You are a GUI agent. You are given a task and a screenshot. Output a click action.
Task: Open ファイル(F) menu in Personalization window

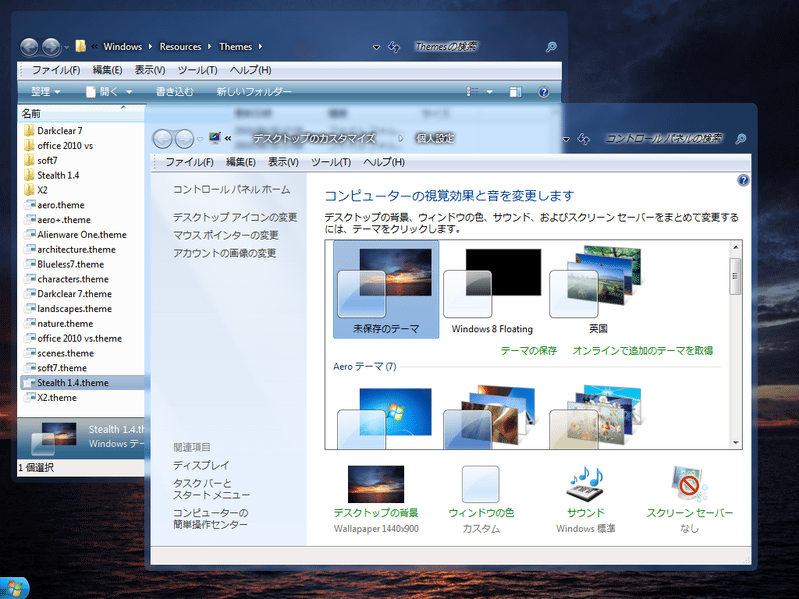(190, 162)
